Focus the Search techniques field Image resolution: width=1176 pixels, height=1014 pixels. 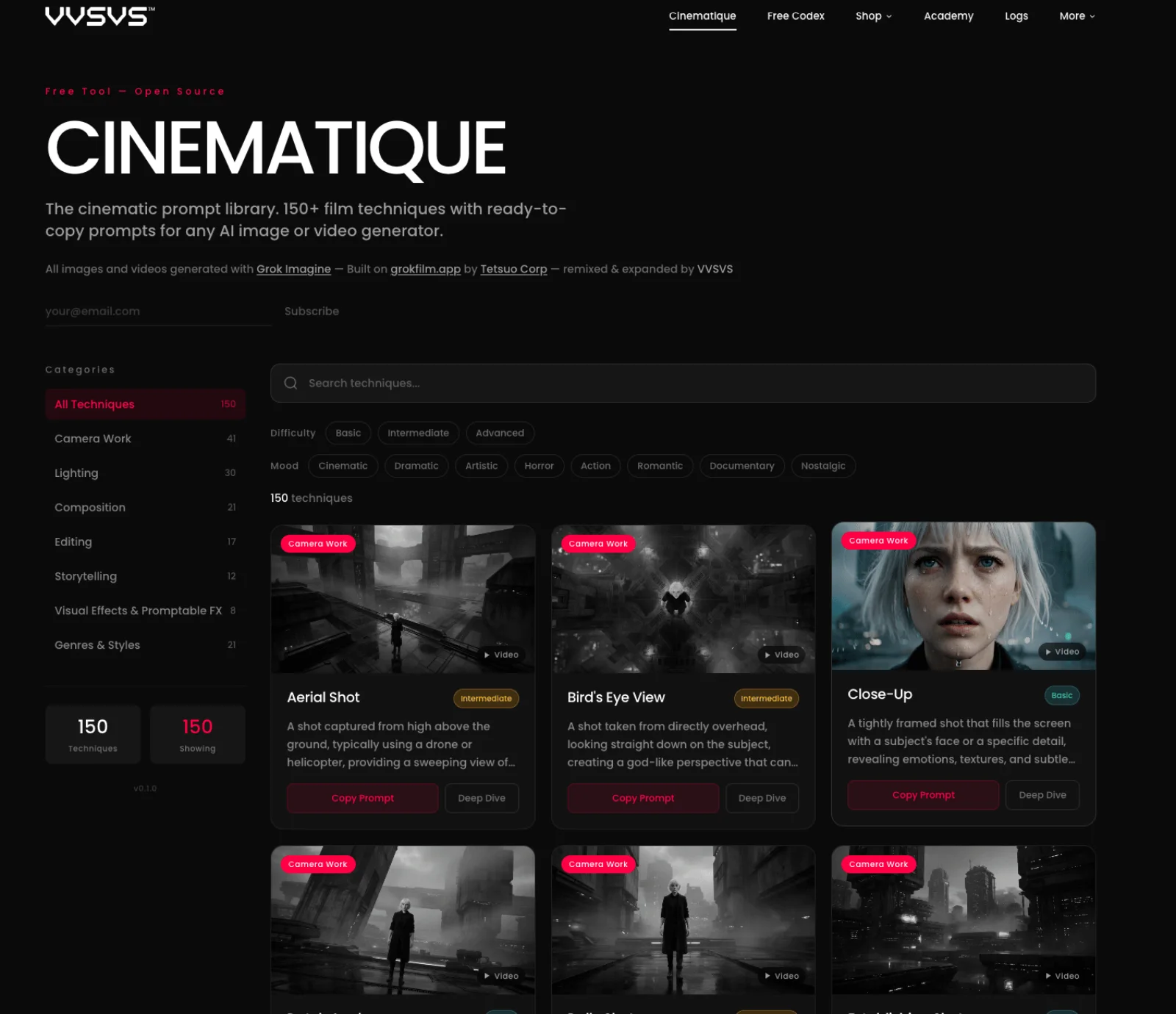point(683,383)
